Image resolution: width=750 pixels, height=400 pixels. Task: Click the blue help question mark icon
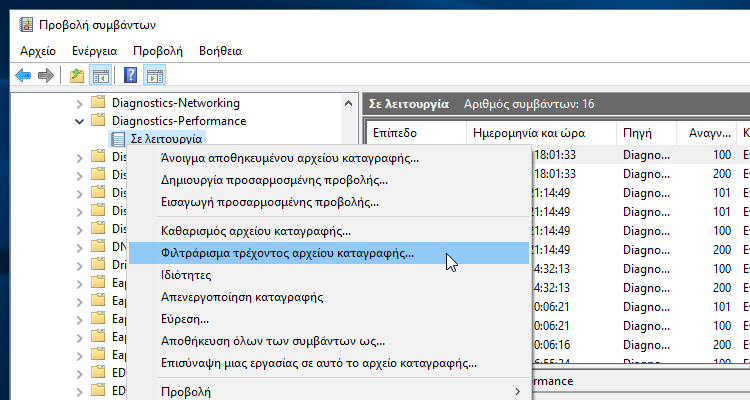pos(130,75)
